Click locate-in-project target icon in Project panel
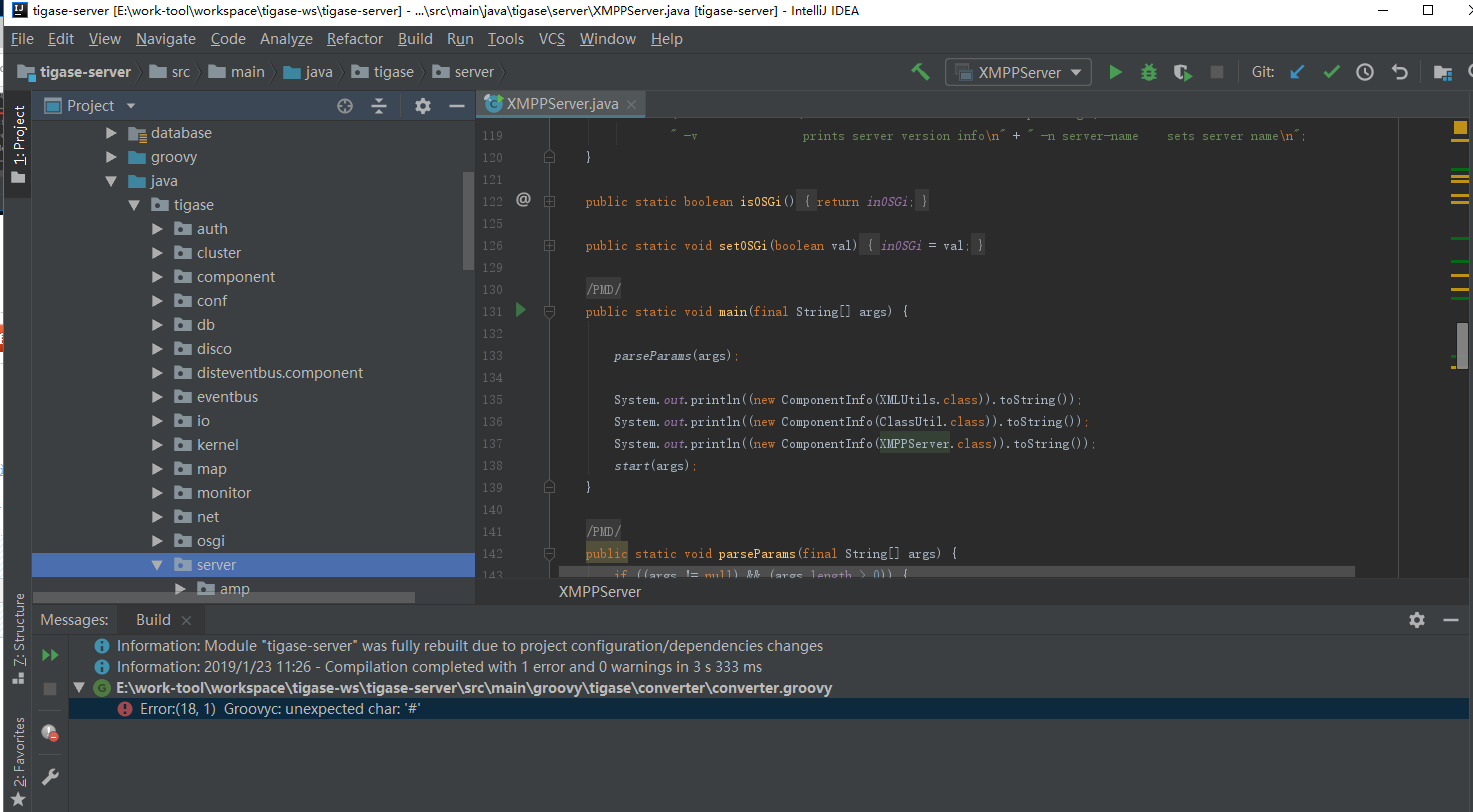 pos(345,106)
